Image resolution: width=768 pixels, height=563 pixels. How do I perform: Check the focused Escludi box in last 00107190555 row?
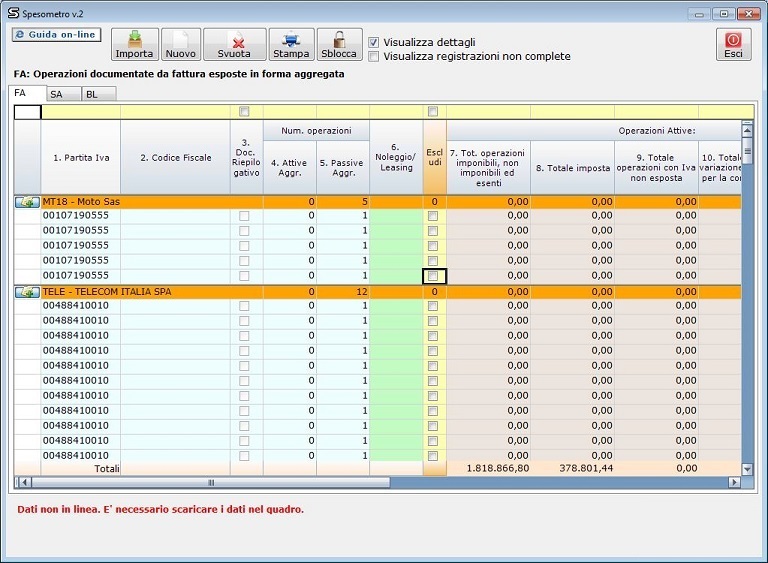coord(432,276)
